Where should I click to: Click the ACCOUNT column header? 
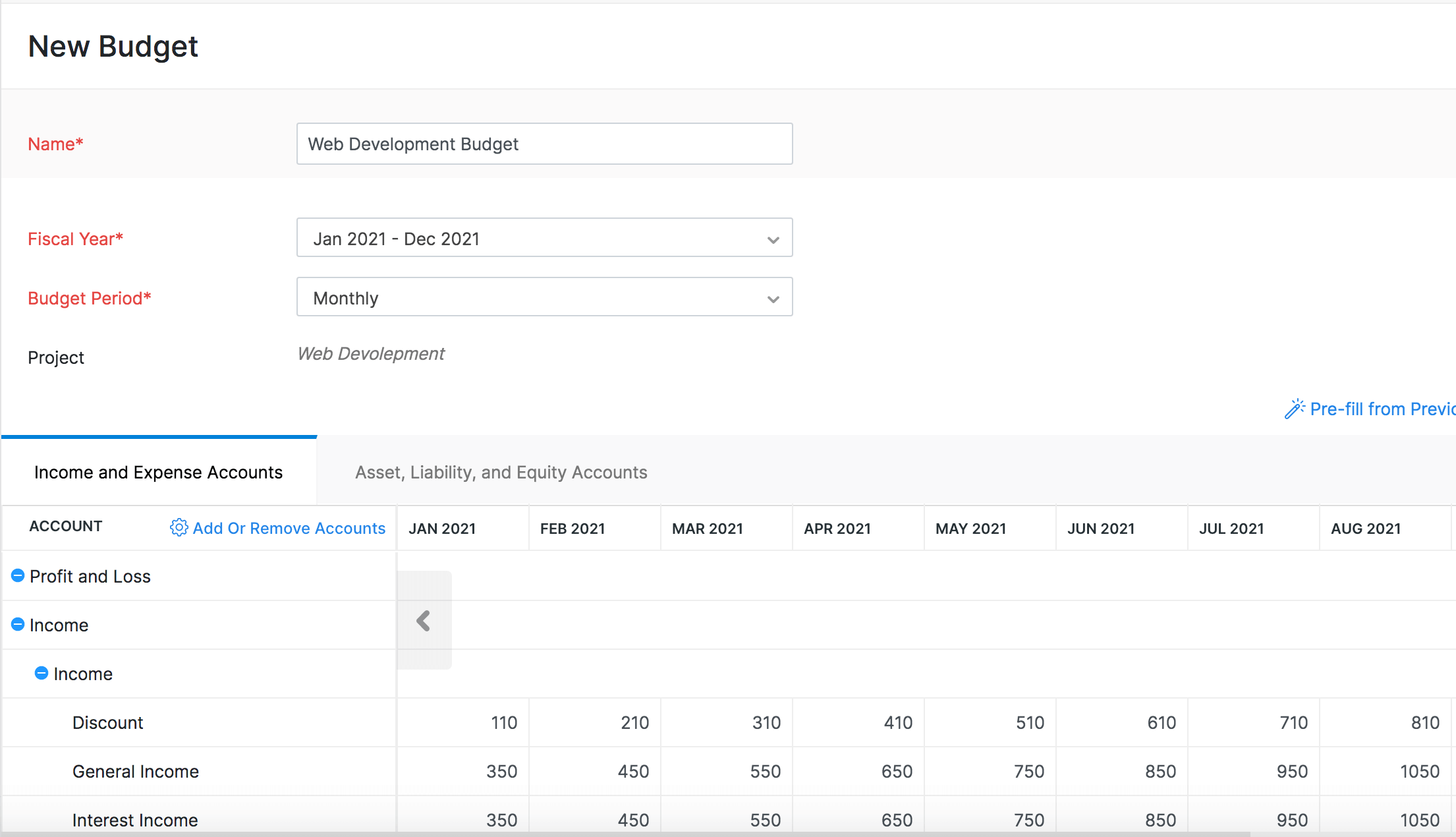[x=66, y=527]
